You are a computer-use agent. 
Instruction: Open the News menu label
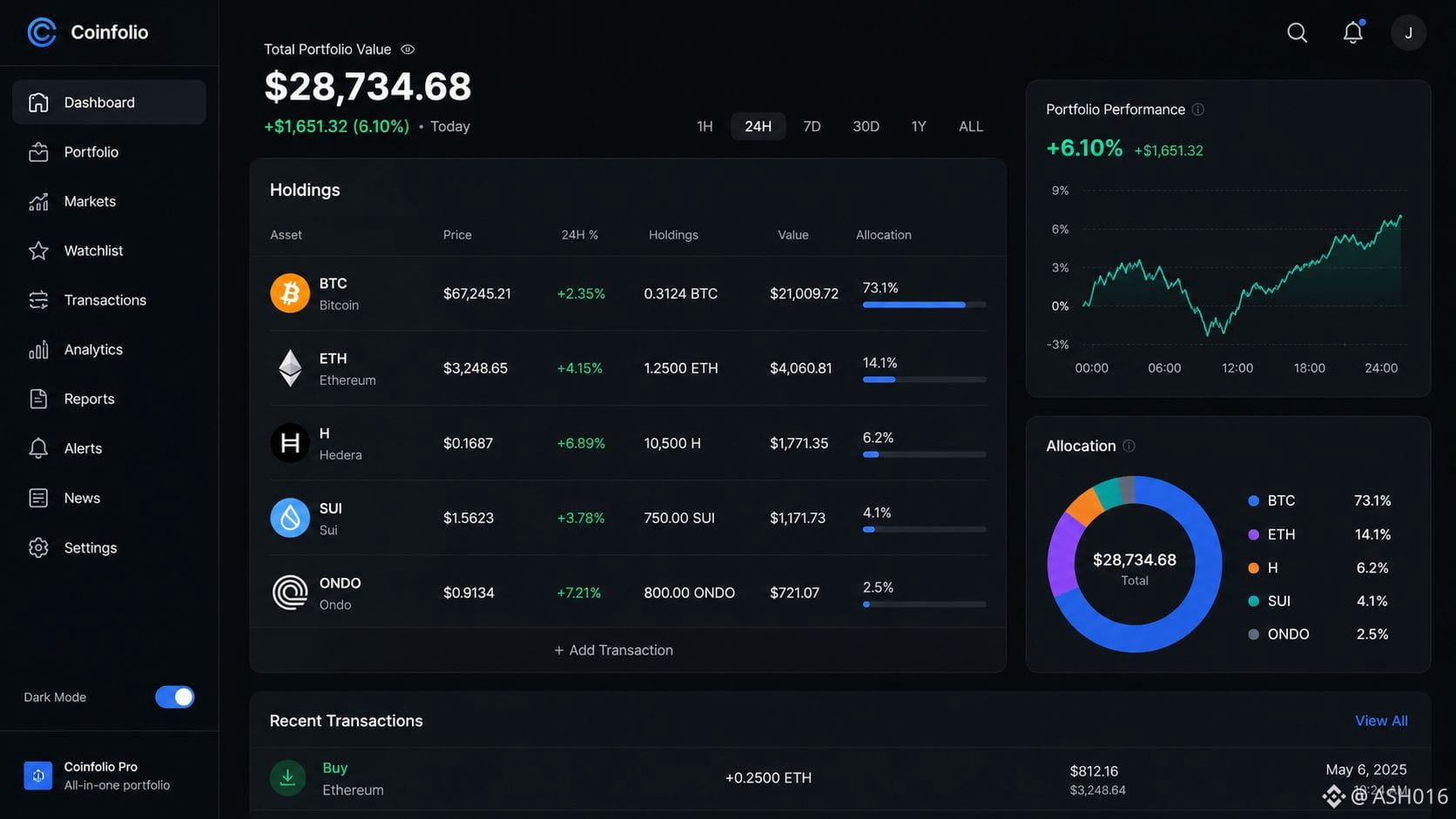[82, 498]
